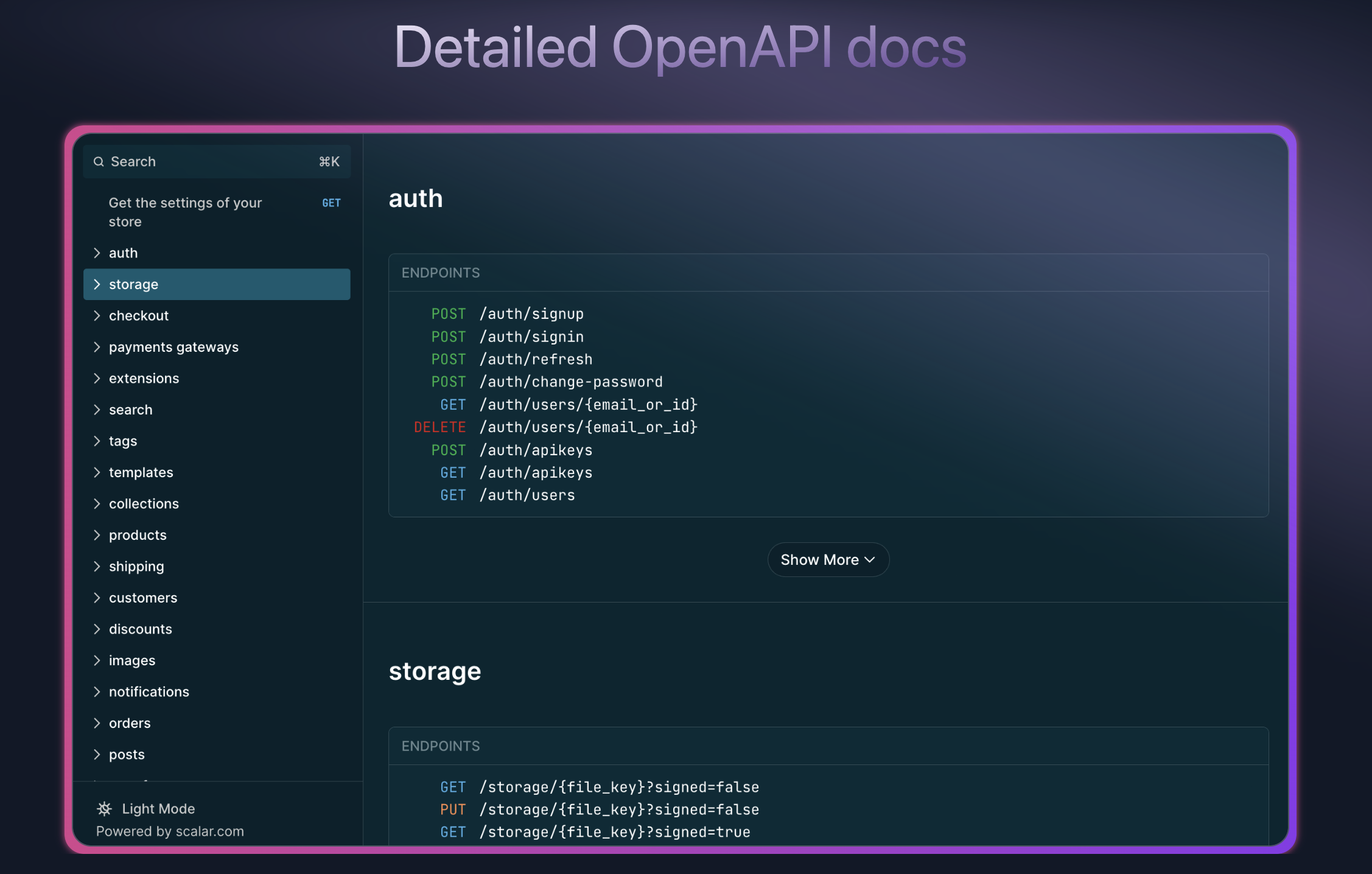Screen dimensions: 1372x874
Task: Select 'Get the settings of your store' entry
Action: [x=217, y=212]
